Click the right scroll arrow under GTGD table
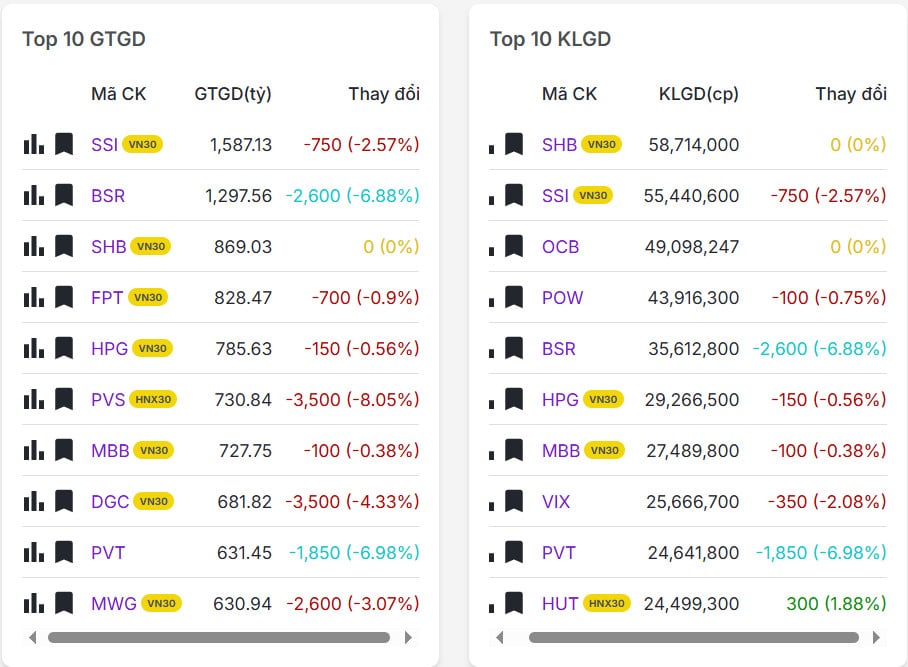Viewport: 908px width, 667px height. tap(408, 636)
